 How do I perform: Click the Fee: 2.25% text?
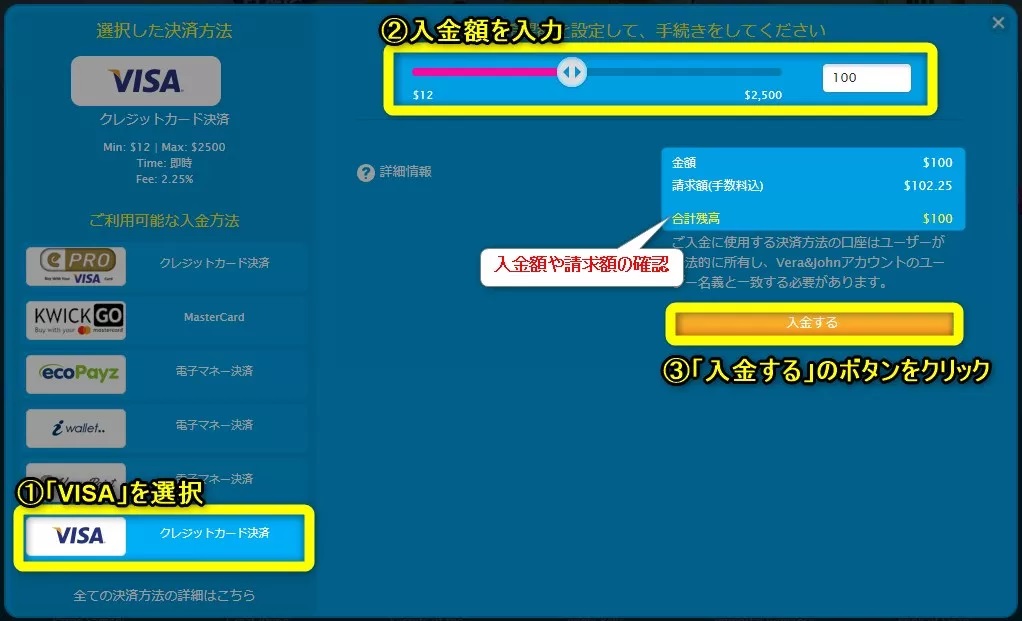pyautogui.click(x=164, y=179)
